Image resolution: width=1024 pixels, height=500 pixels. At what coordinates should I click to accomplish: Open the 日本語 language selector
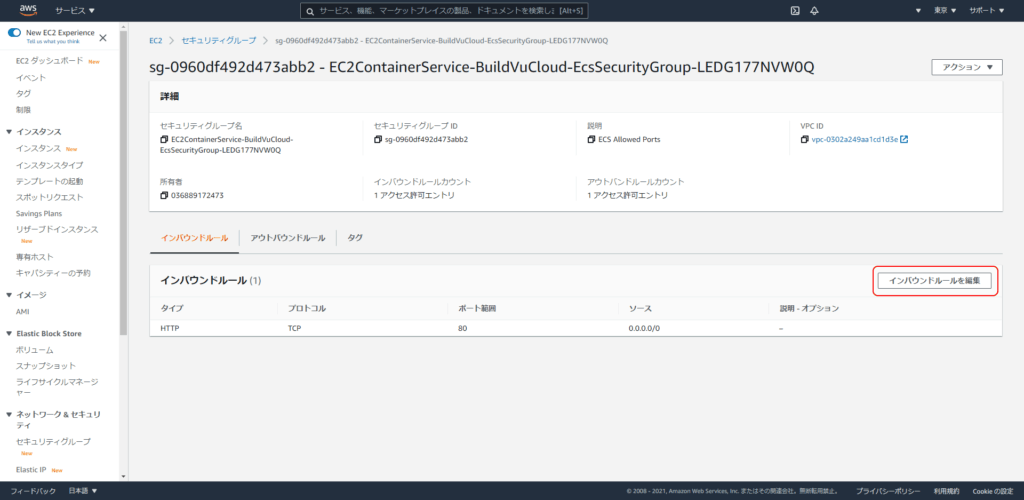[x=83, y=491]
